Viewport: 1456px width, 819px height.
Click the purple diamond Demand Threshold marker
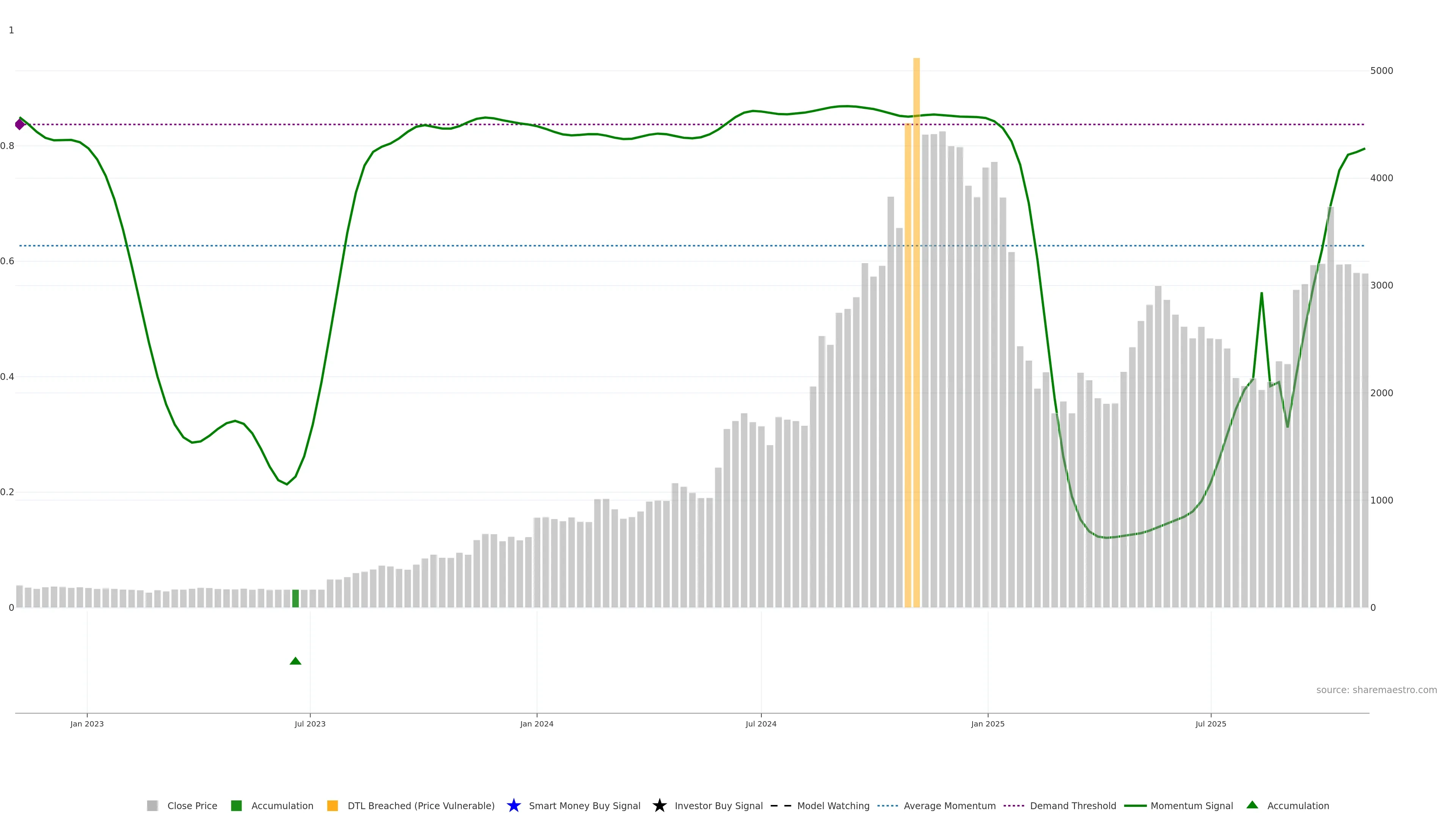[x=20, y=124]
